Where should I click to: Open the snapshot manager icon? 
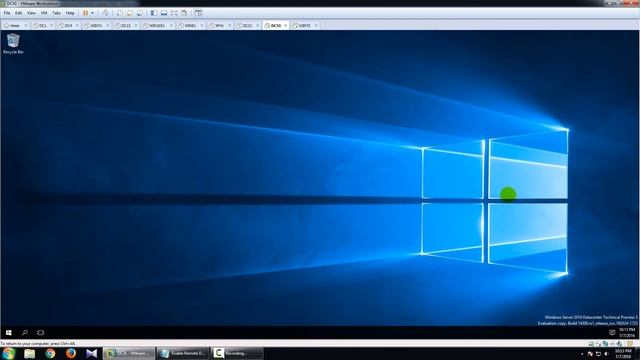tap(140, 13)
